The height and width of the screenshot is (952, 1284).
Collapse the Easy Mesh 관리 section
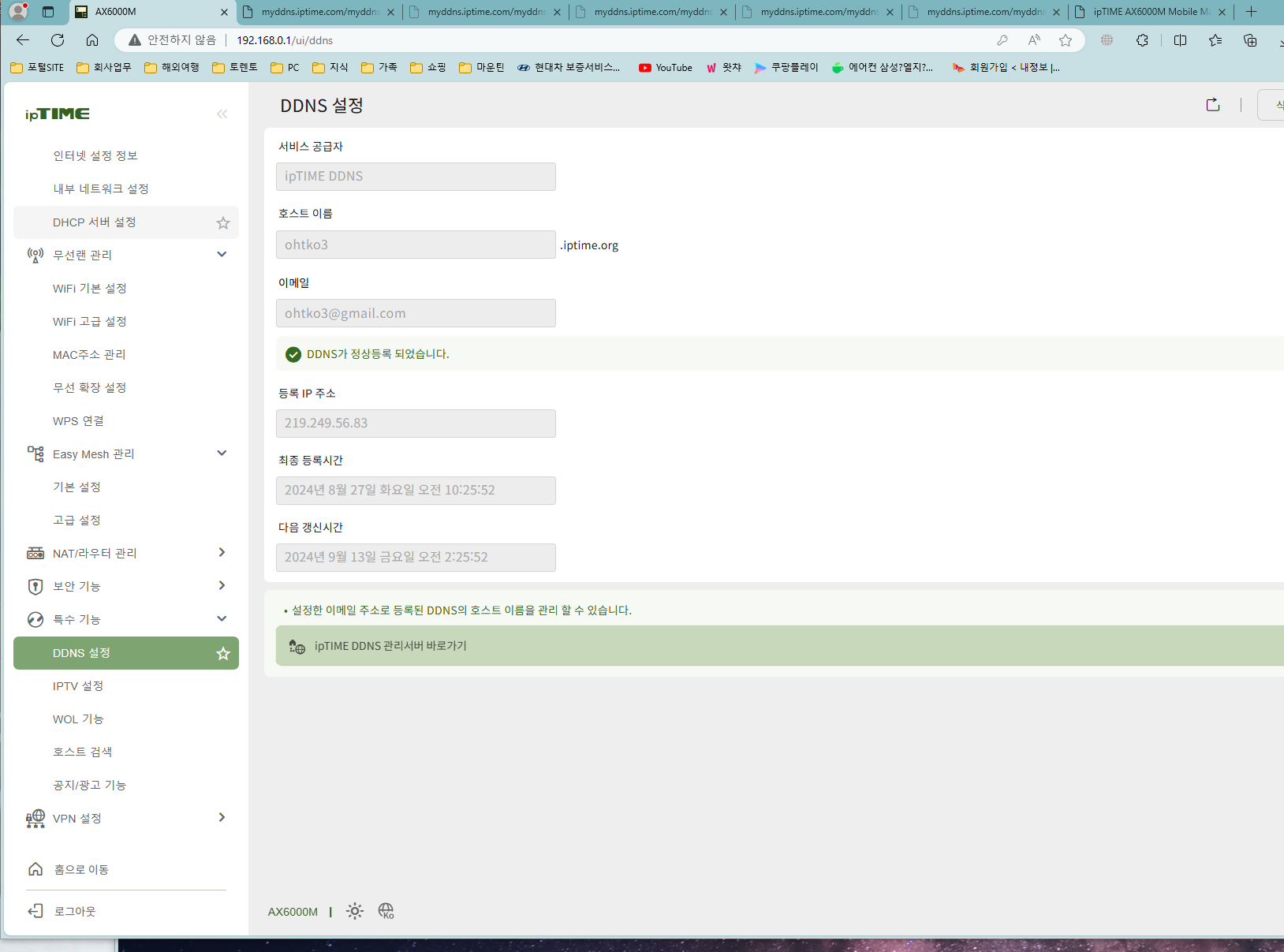tap(222, 454)
